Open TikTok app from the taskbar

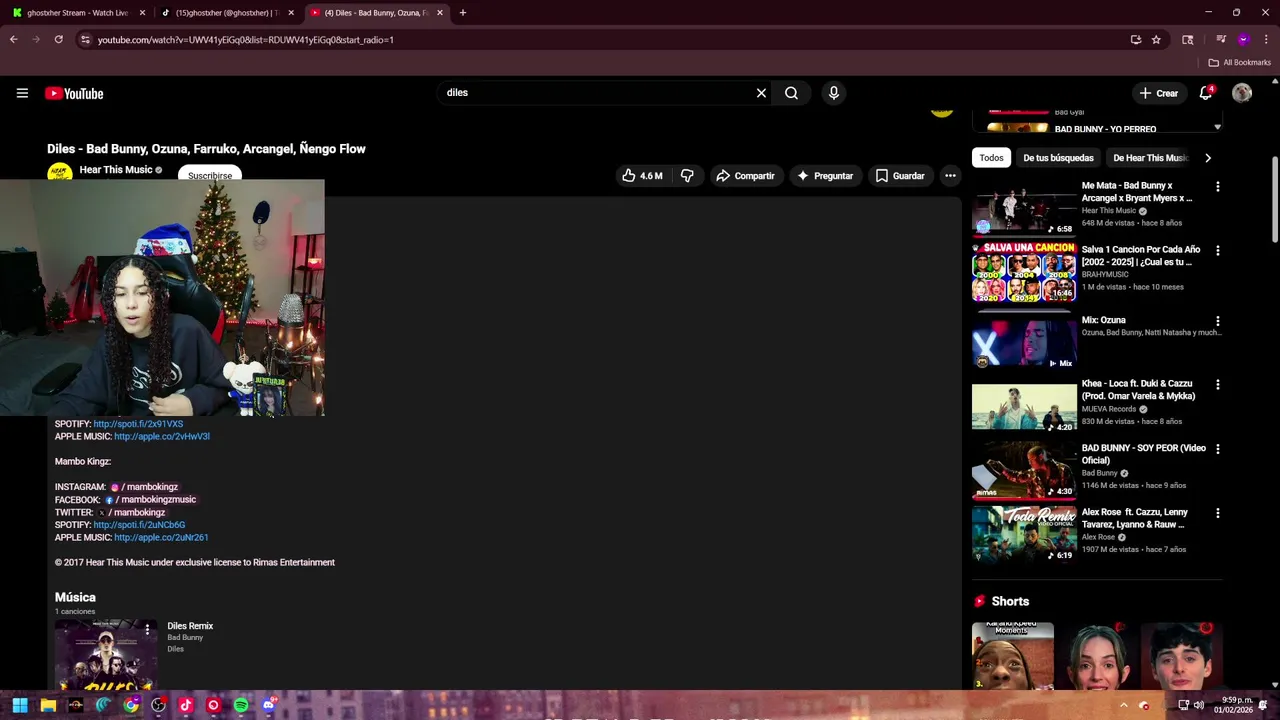(x=186, y=705)
